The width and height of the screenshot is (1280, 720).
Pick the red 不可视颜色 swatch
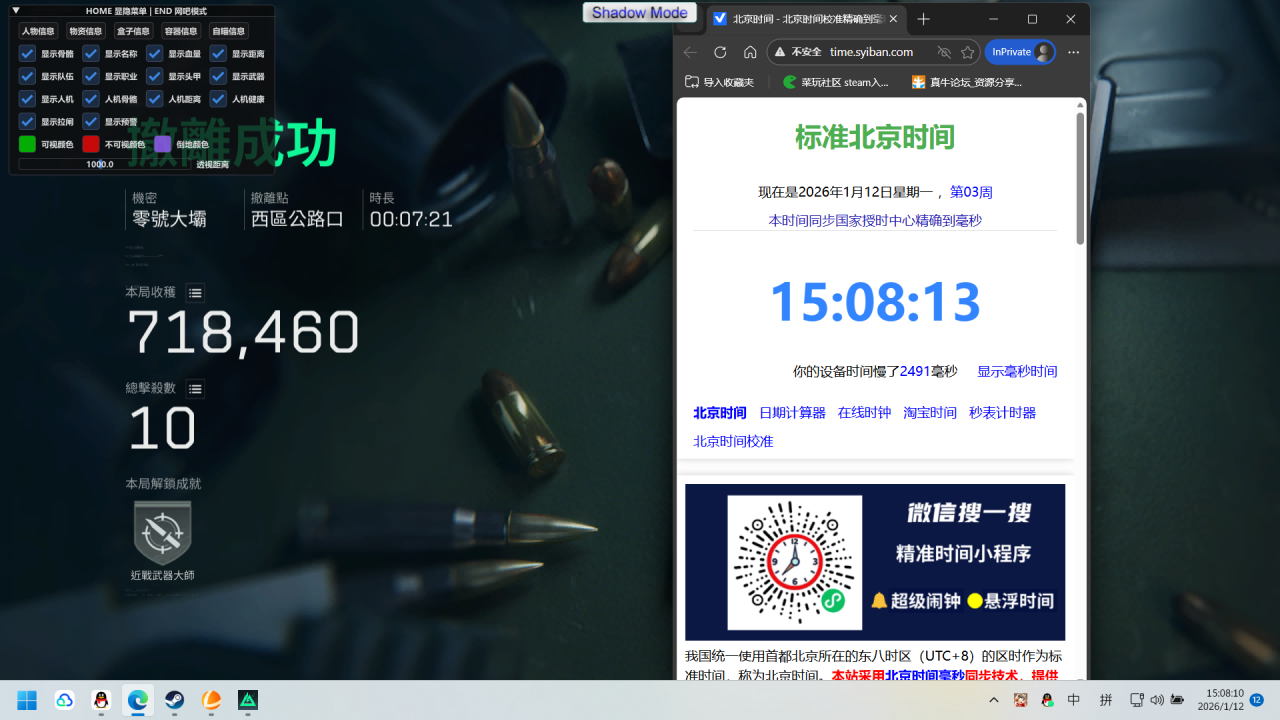click(x=92, y=144)
